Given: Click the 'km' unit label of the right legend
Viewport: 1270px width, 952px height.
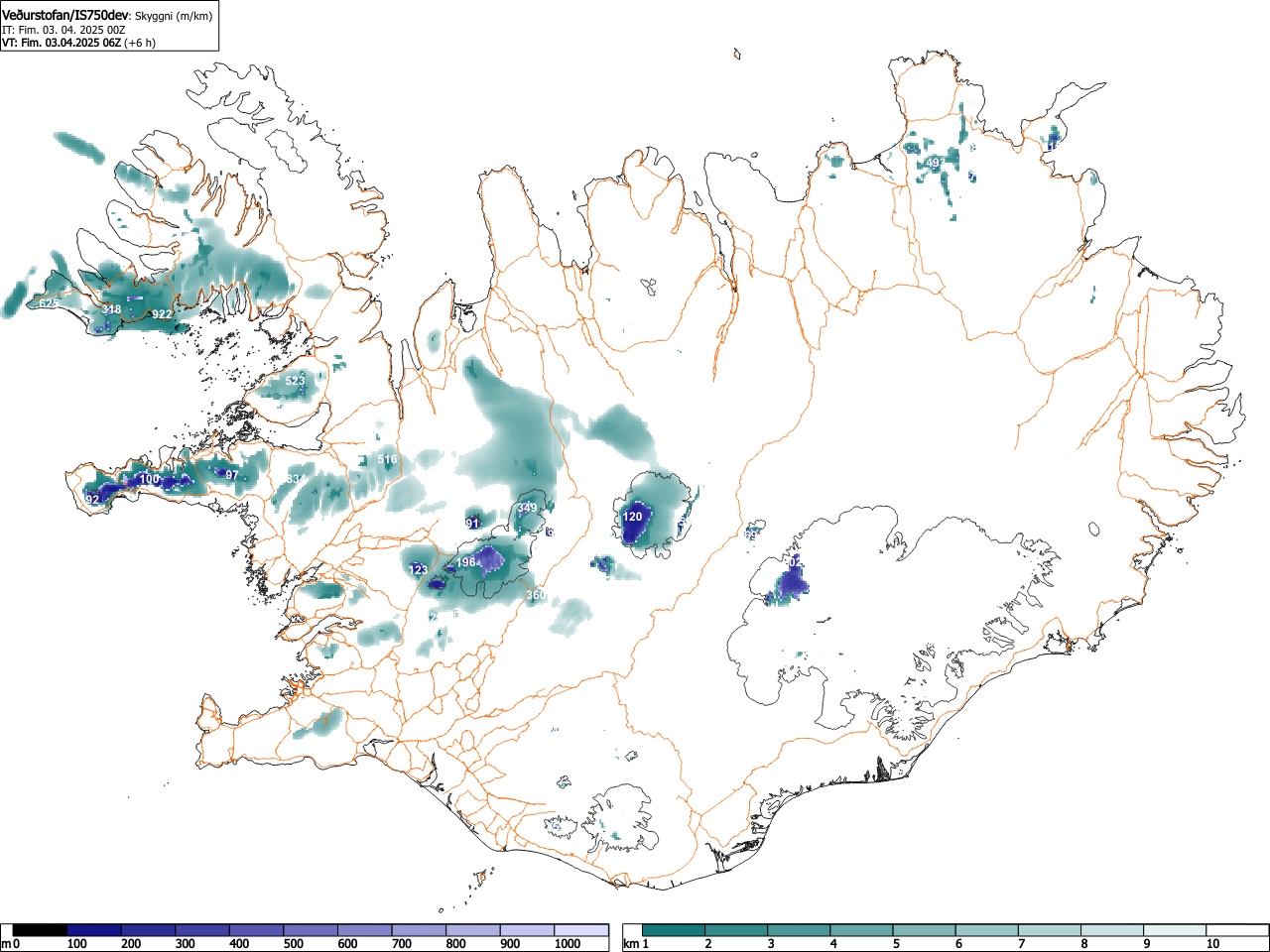Looking at the screenshot, I should pos(631,944).
